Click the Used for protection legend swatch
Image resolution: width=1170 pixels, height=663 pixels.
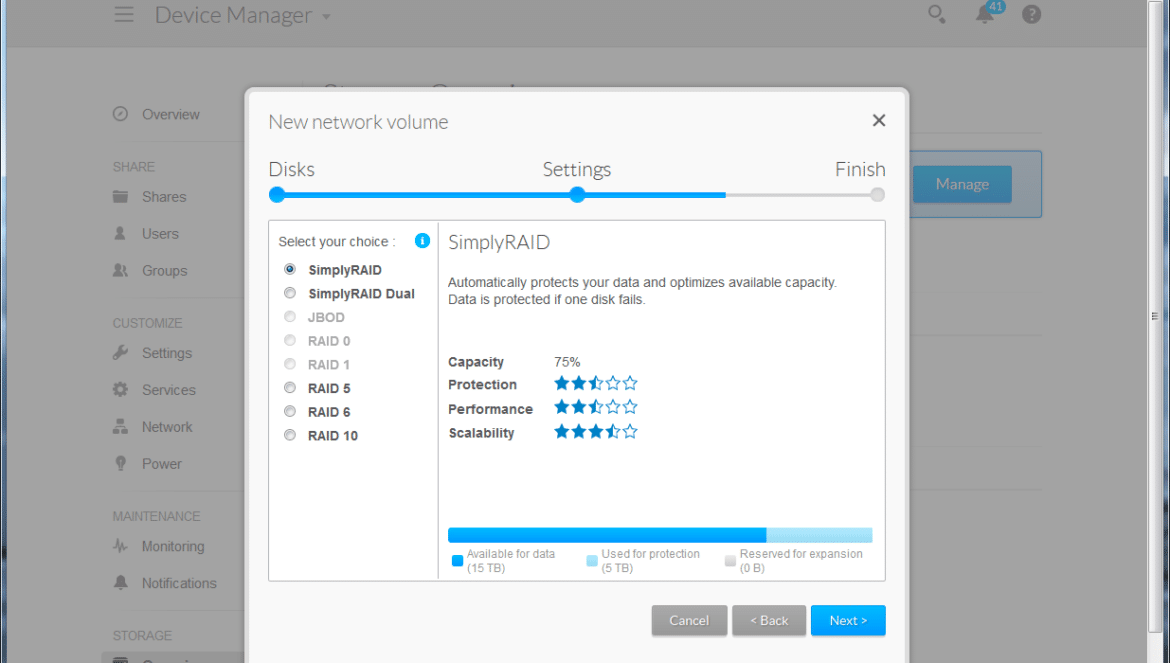(592, 561)
